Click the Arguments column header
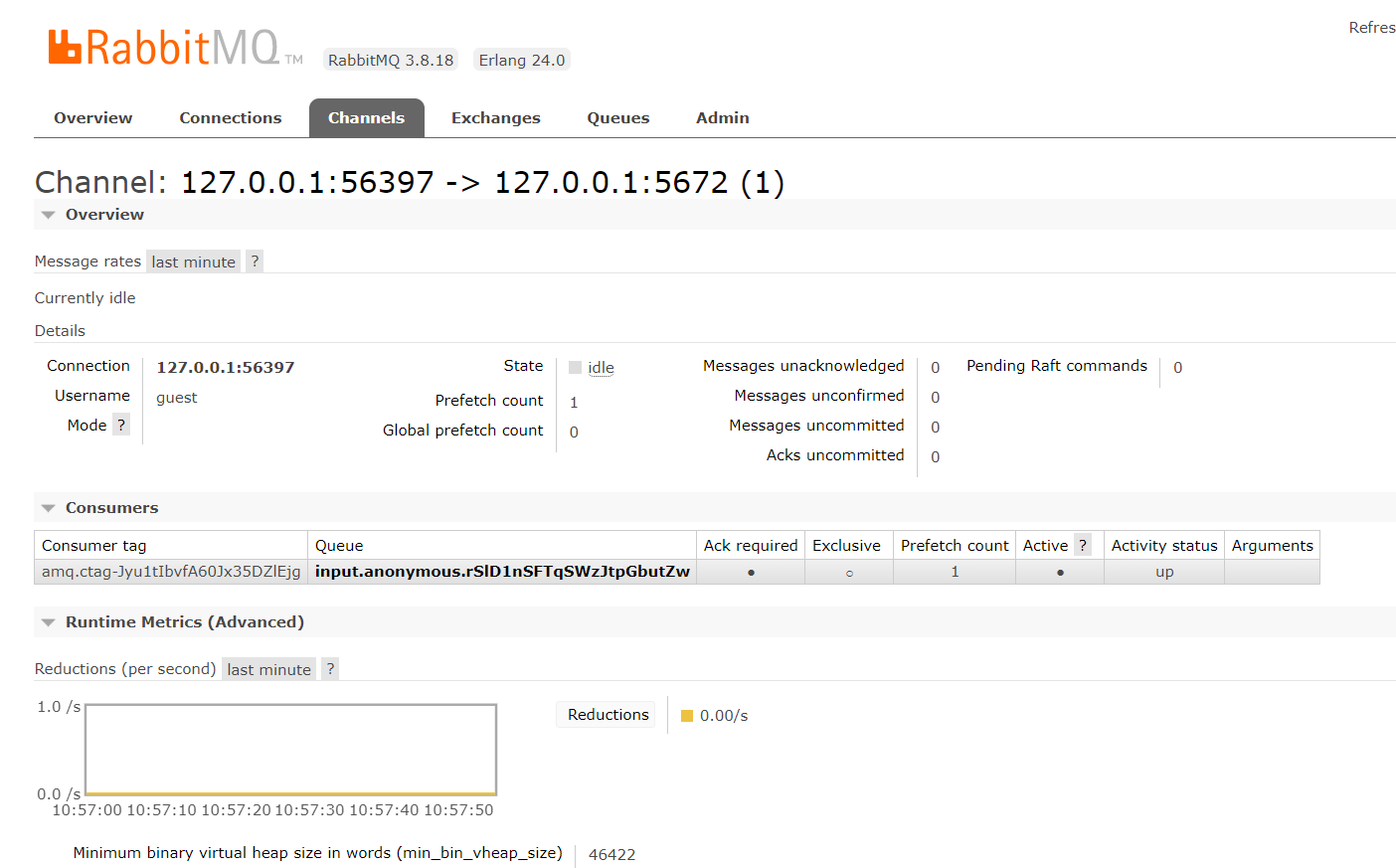Viewport: 1396px width, 868px height. tap(1273, 545)
